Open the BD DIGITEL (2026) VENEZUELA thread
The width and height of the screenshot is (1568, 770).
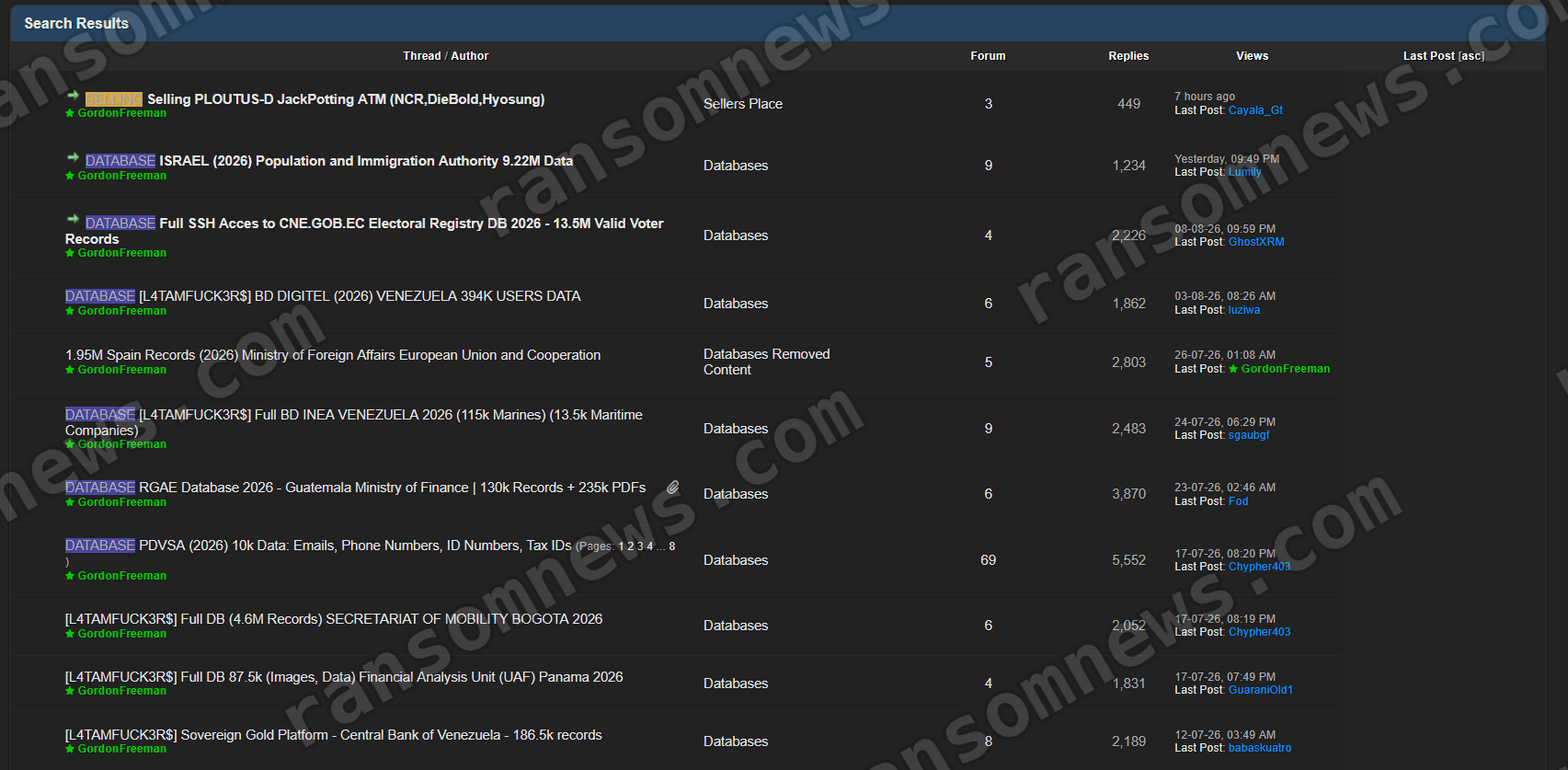point(360,296)
